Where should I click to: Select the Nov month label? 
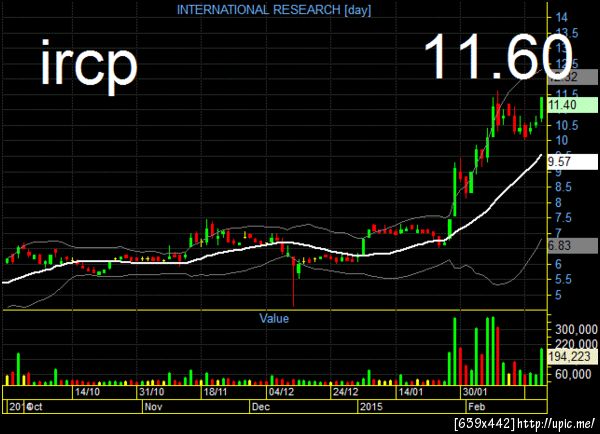click(x=153, y=406)
